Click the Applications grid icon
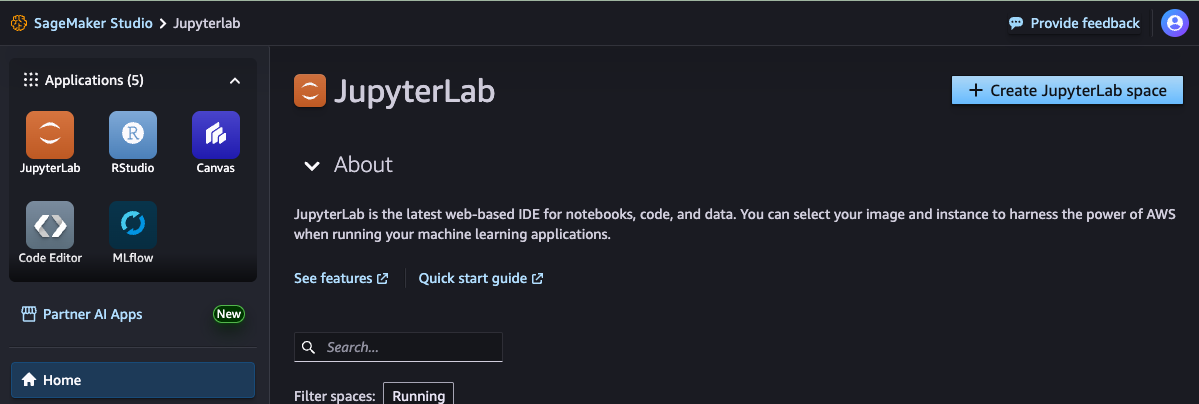1199x404 pixels. (x=31, y=80)
